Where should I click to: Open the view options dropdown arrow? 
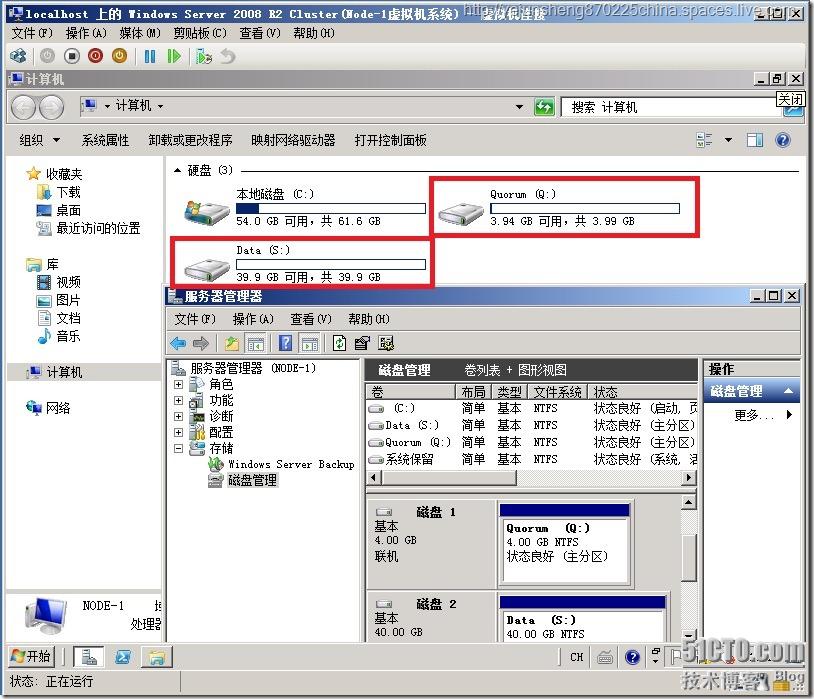[x=728, y=140]
